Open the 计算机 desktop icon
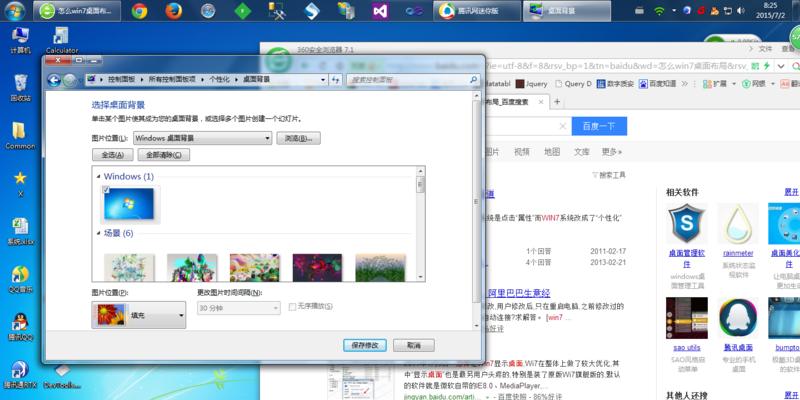The width and height of the screenshot is (800, 400). point(20,41)
